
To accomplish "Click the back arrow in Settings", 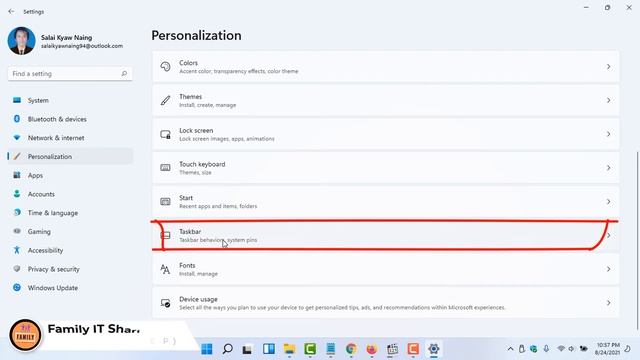I will tap(11, 11).
